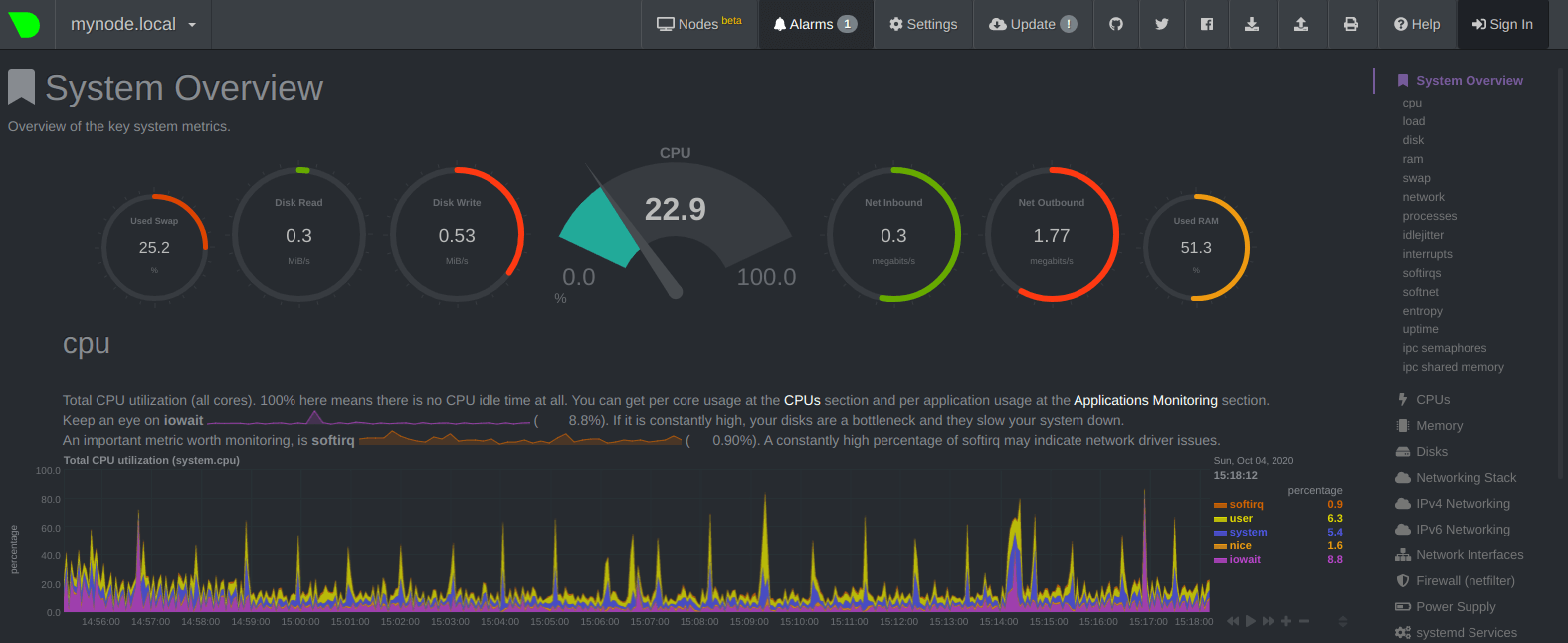Open the Facebook icon link
The image size is (1568, 643).
(x=1206, y=24)
